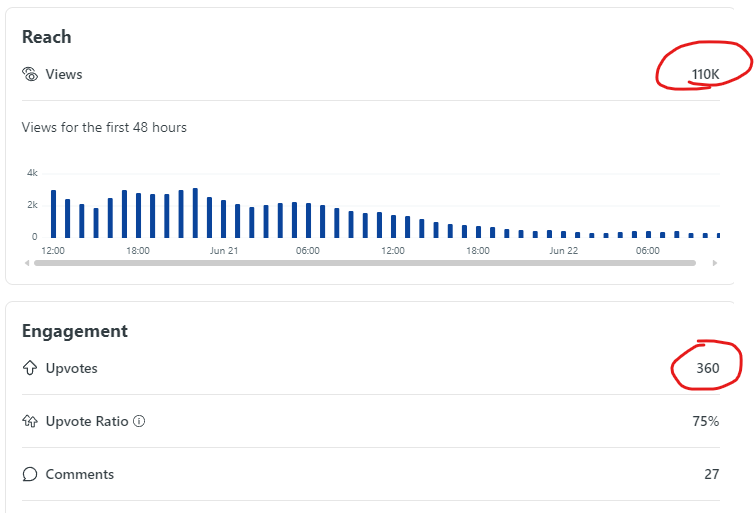Click the chart scrollbar right arrow
This screenshot has width=755, height=513.
(x=715, y=263)
